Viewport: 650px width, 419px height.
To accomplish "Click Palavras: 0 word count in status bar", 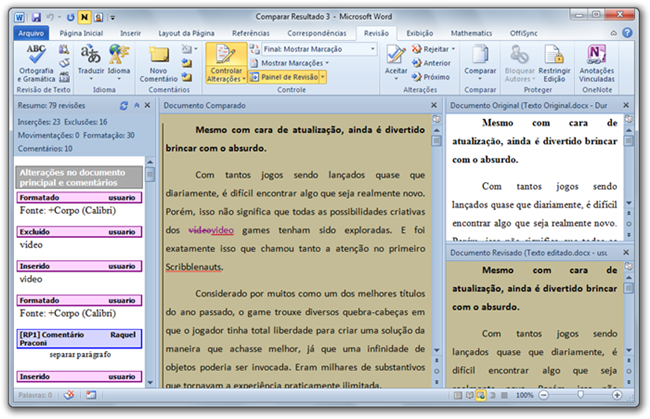I will coord(35,395).
